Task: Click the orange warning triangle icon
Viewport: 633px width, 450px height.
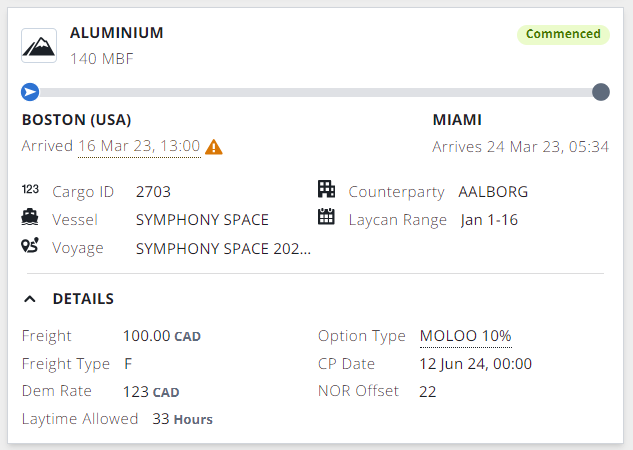Action: pyautogui.click(x=214, y=147)
